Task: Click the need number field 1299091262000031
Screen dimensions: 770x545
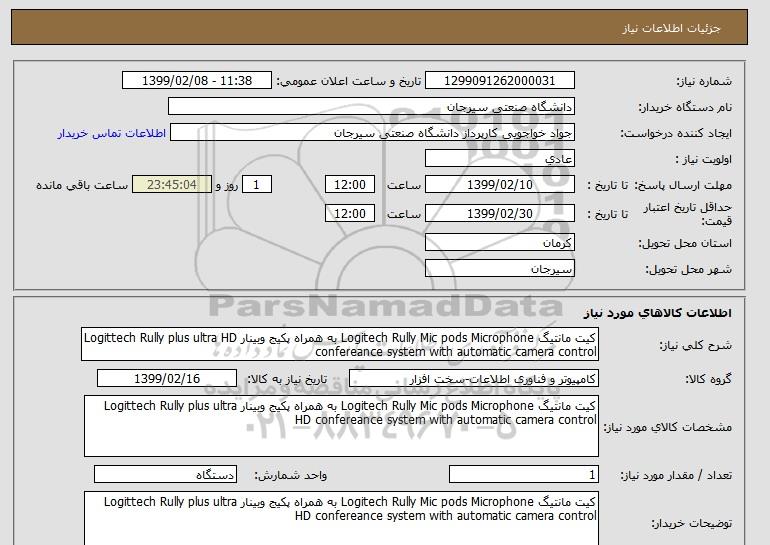Action: pyautogui.click(x=499, y=81)
